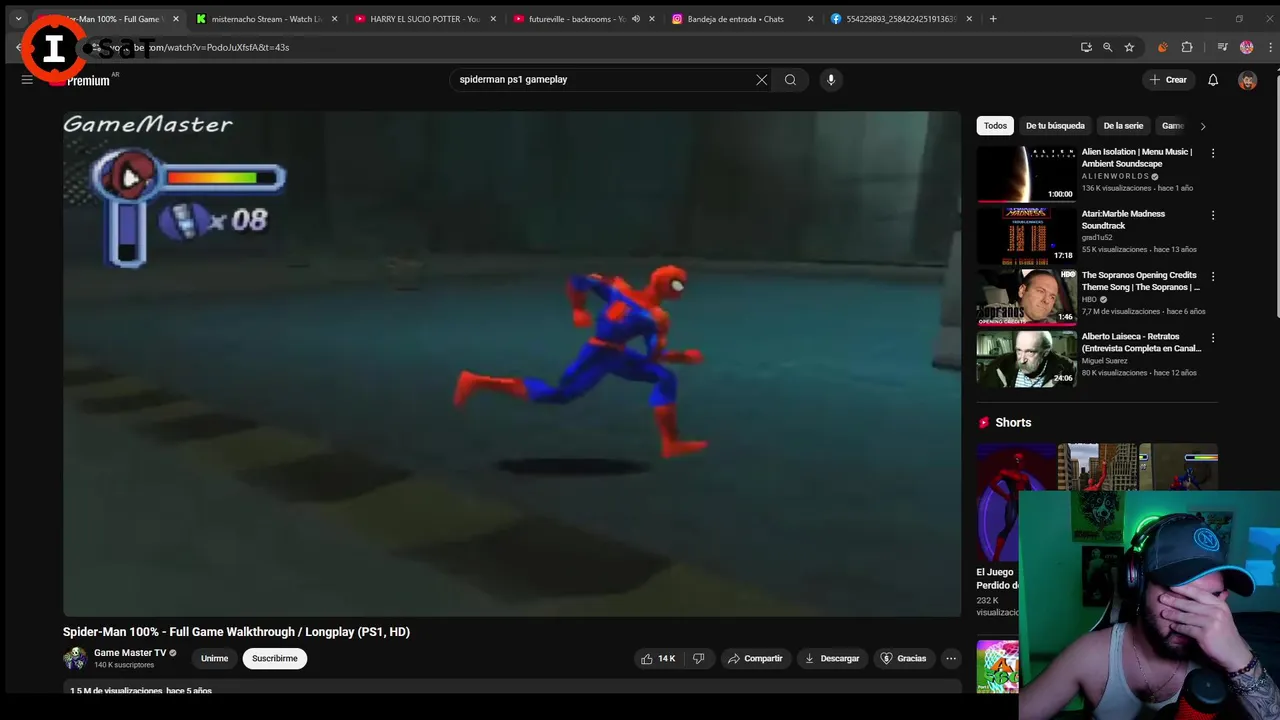Dislike the video with thumbs down

[x=698, y=658]
